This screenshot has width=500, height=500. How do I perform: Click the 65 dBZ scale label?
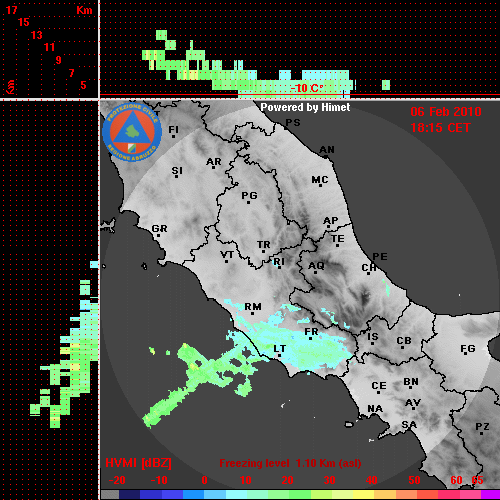click(x=477, y=480)
